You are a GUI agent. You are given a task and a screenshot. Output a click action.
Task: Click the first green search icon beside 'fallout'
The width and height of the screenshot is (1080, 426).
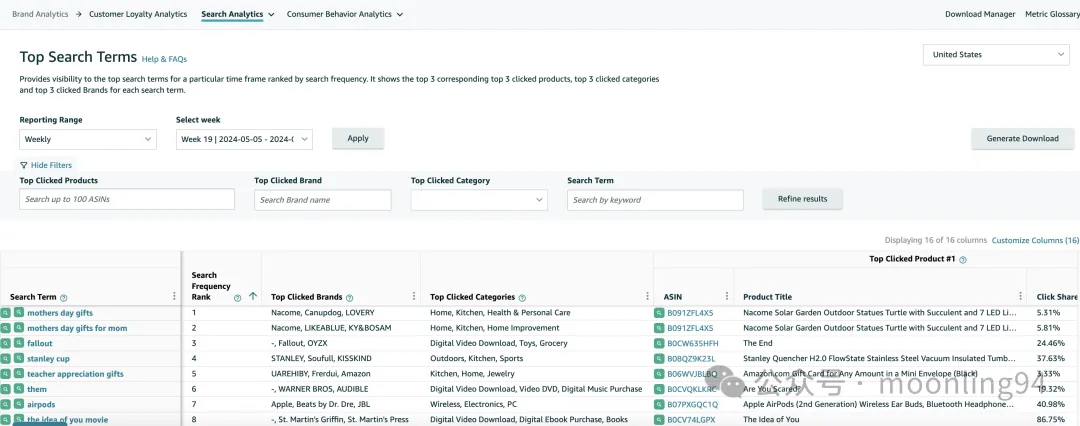click(6, 343)
